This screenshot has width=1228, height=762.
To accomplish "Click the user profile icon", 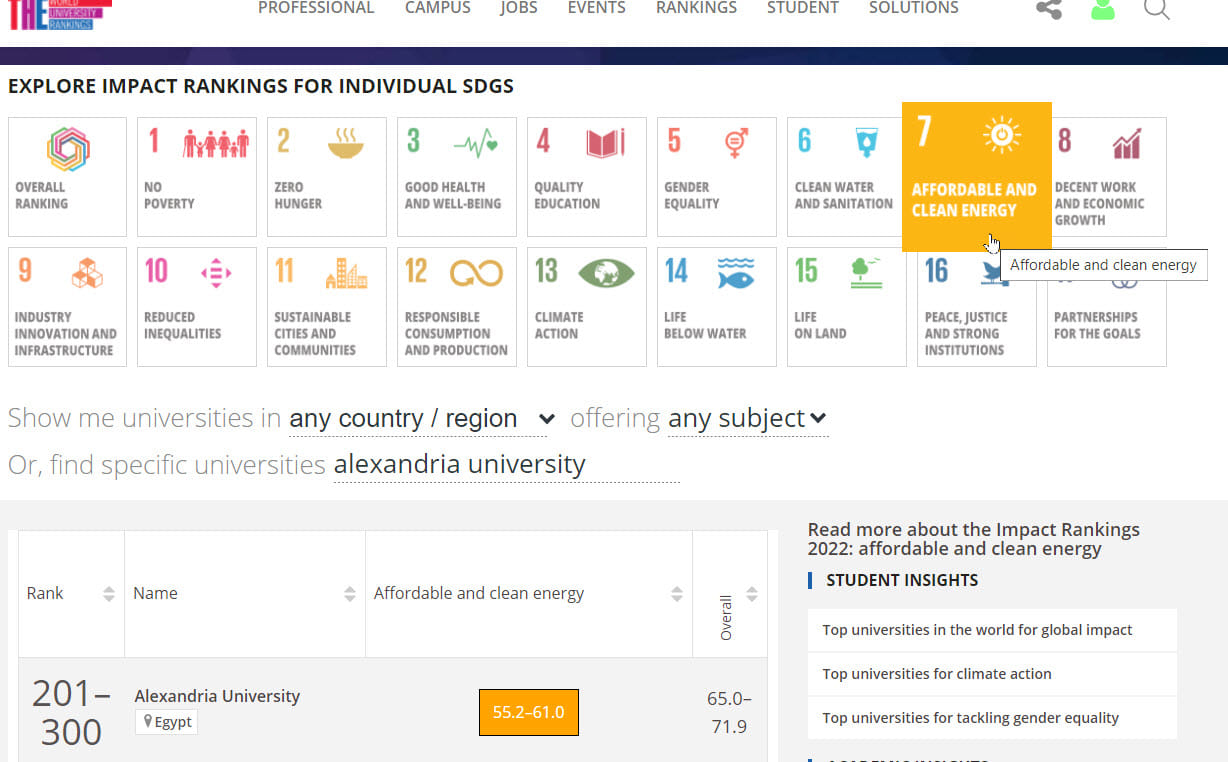I will pyautogui.click(x=1103, y=10).
